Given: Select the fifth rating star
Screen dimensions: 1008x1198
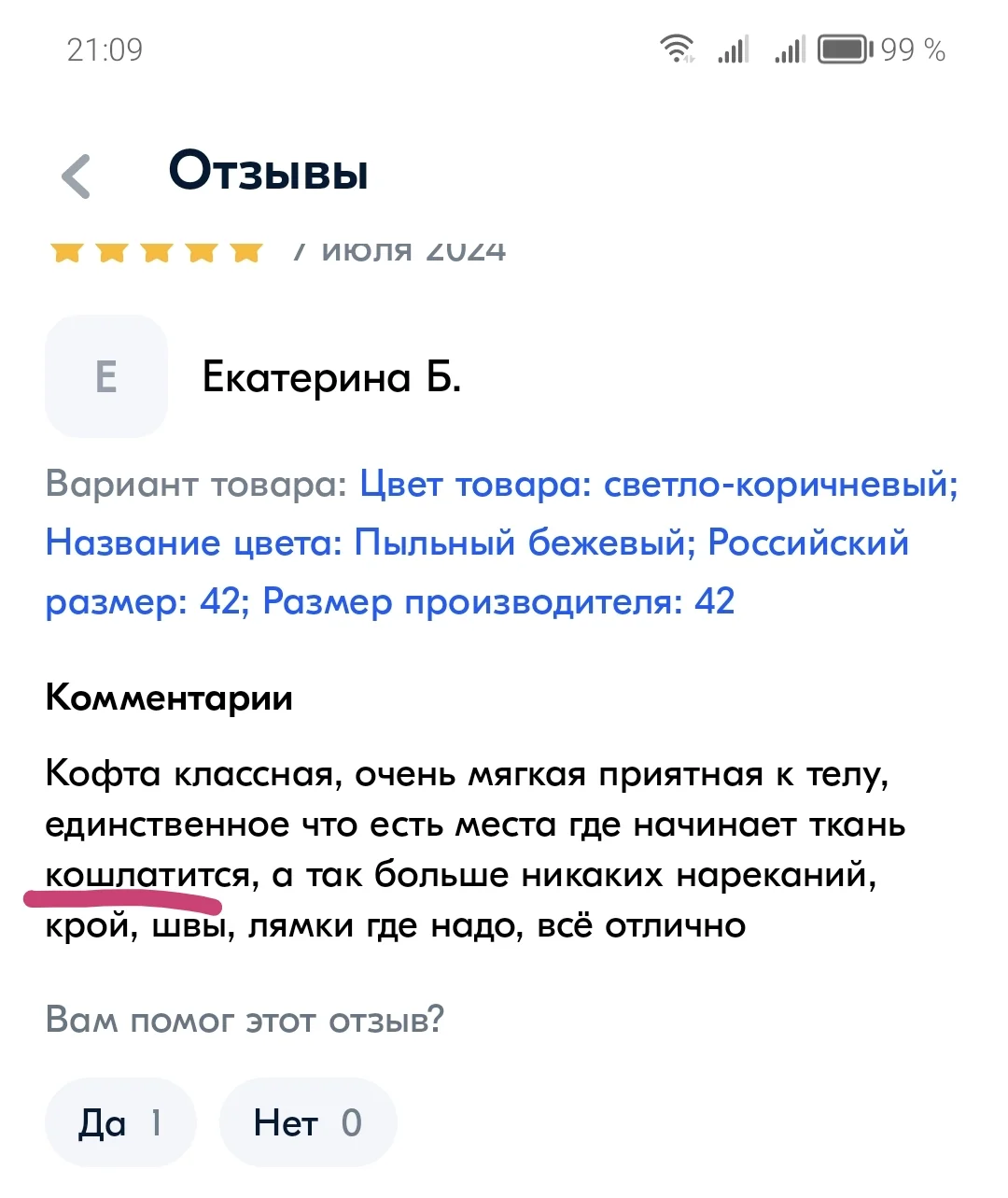Looking at the screenshot, I should tap(245, 249).
